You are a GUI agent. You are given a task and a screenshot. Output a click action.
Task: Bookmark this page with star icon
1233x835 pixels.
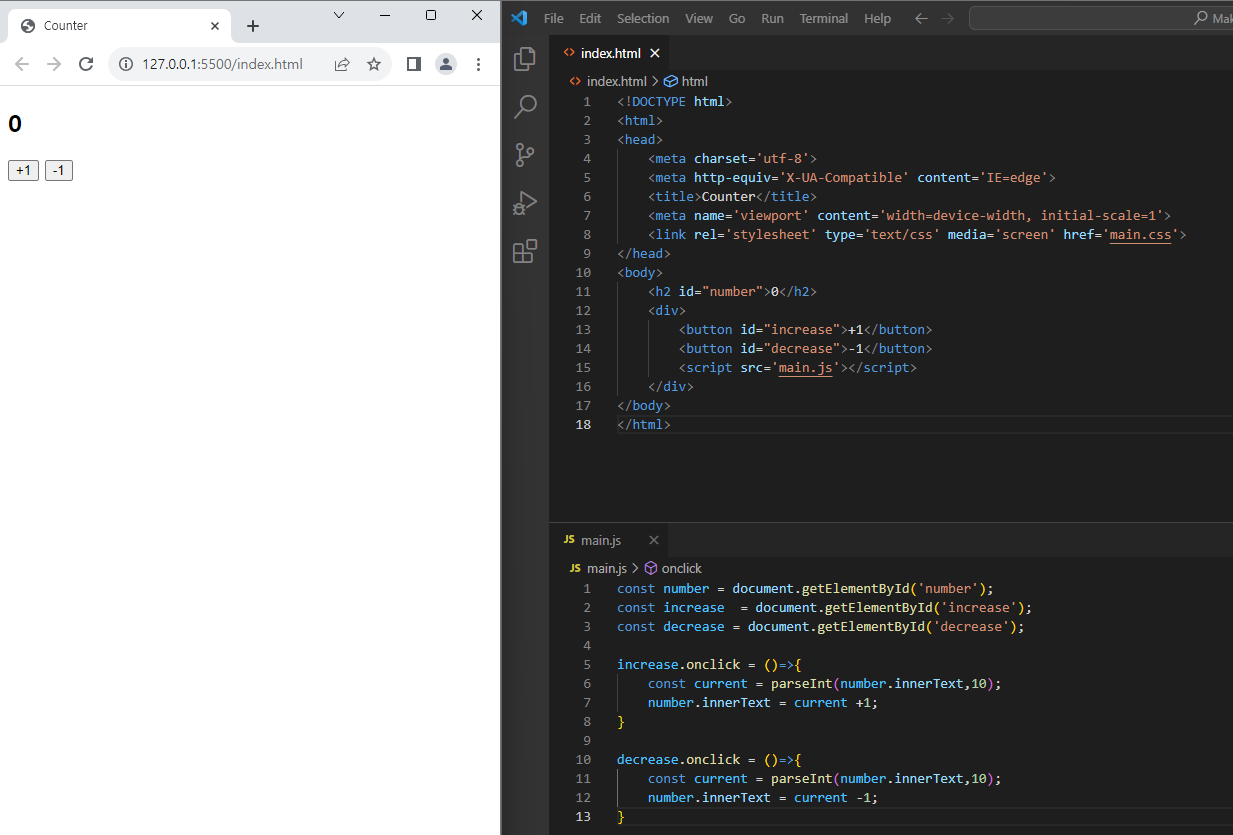pos(374,64)
